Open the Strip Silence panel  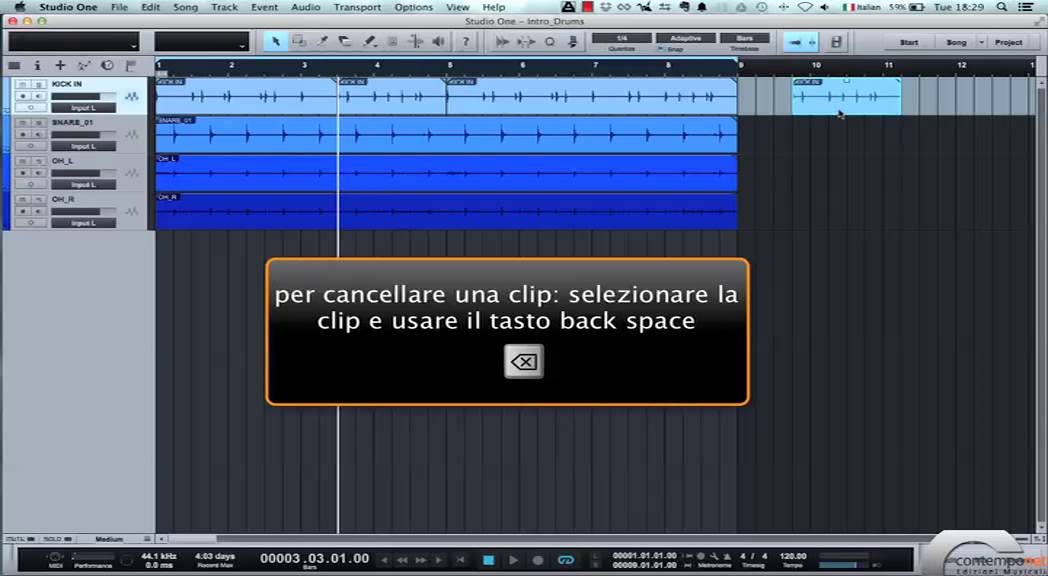526,41
